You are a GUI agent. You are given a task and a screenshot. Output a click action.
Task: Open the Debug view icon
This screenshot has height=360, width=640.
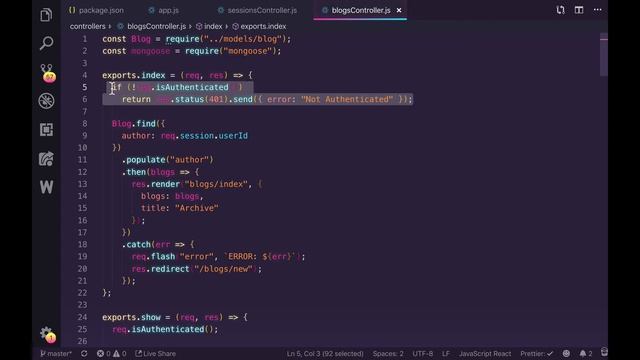(46, 101)
